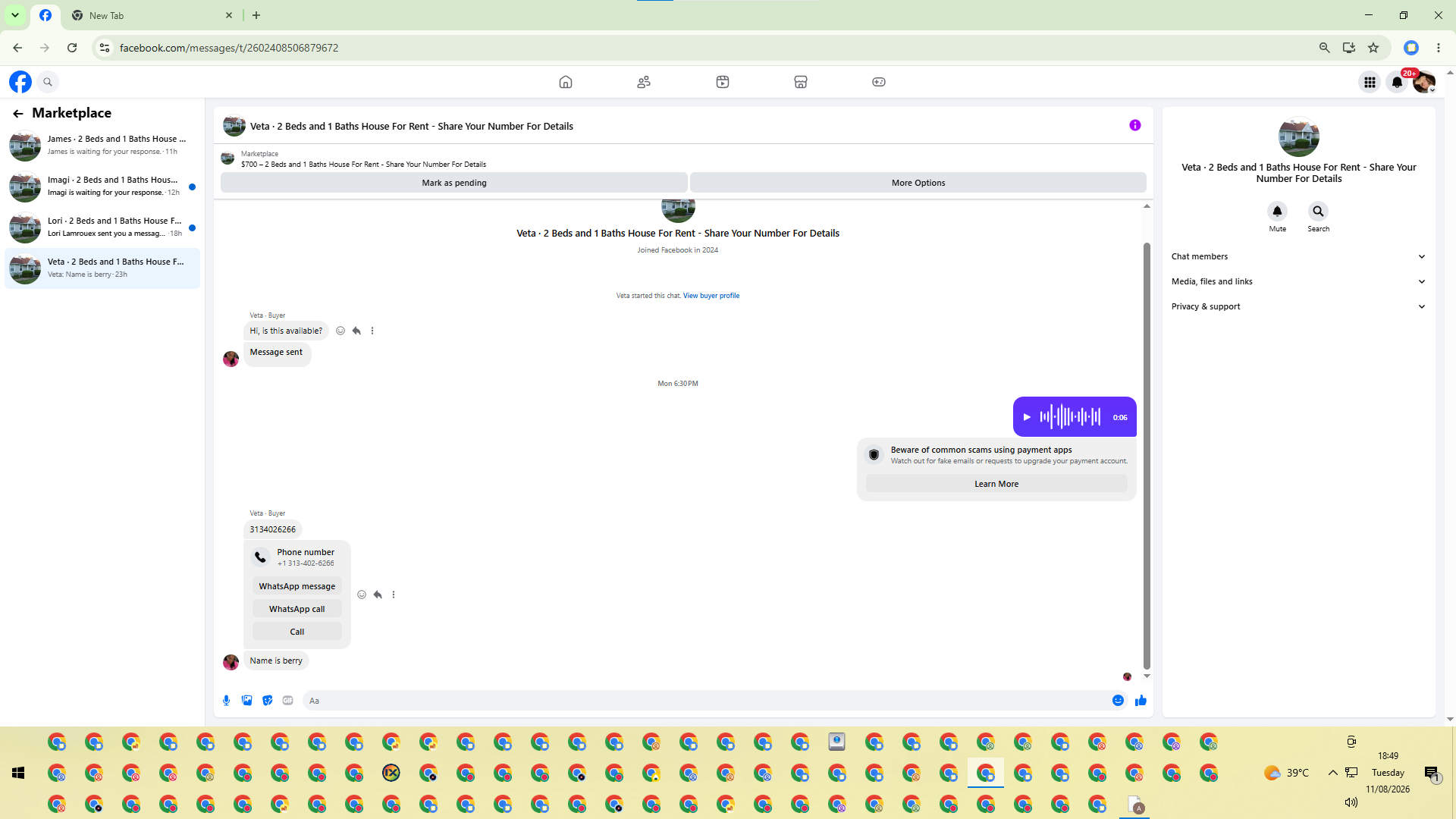This screenshot has width=1456, height=819.
Task: Open the tab search dropdown in Chrome
Action: [15, 15]
